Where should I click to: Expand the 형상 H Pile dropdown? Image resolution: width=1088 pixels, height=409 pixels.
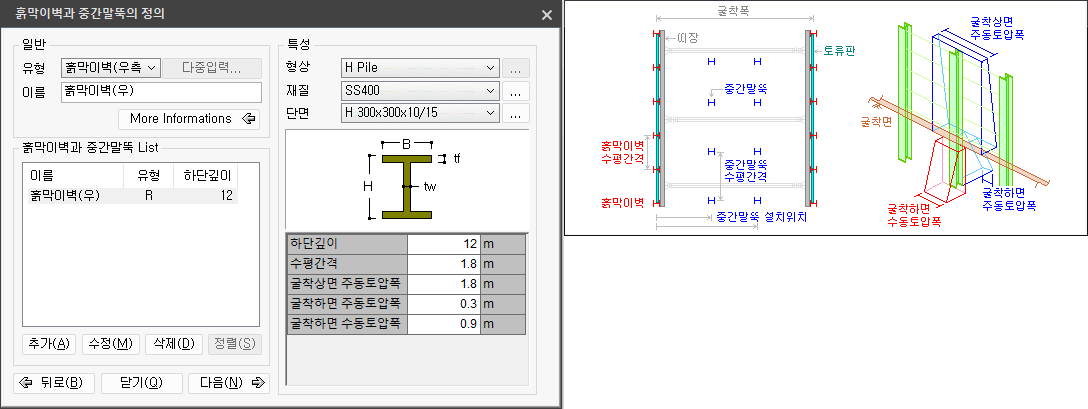(419, 68)
